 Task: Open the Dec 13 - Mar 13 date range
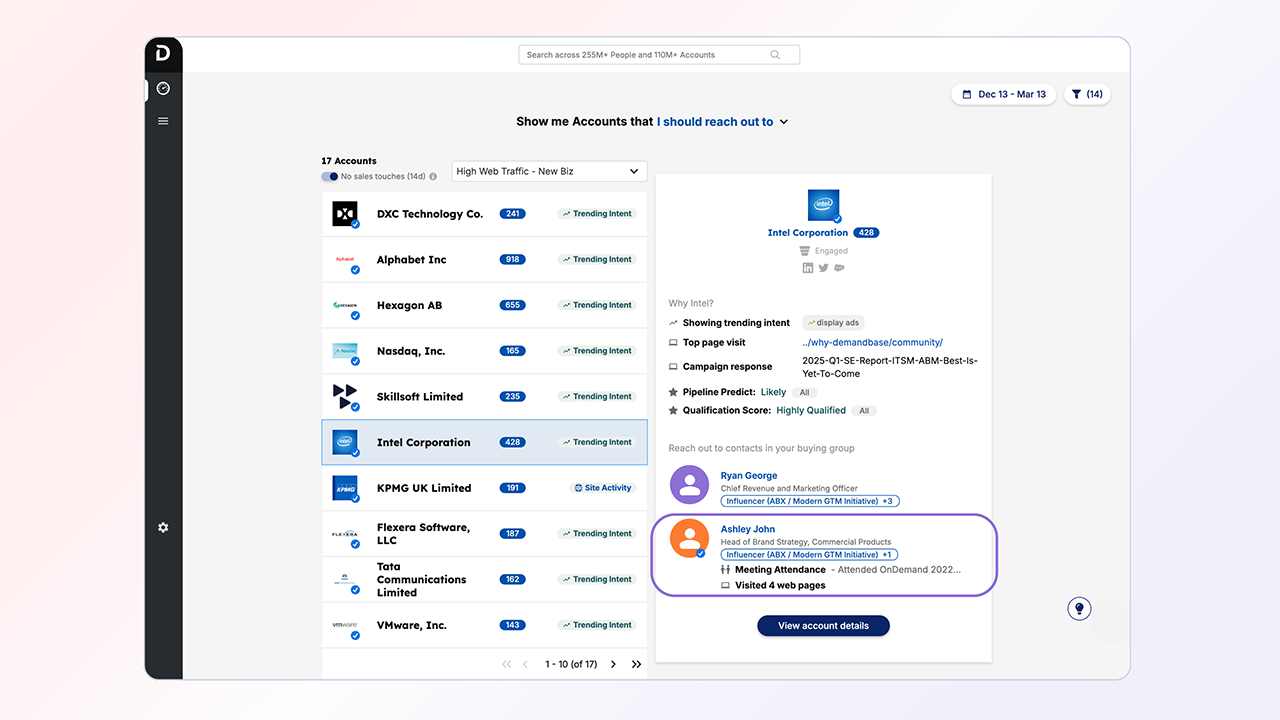point(1003,94)
